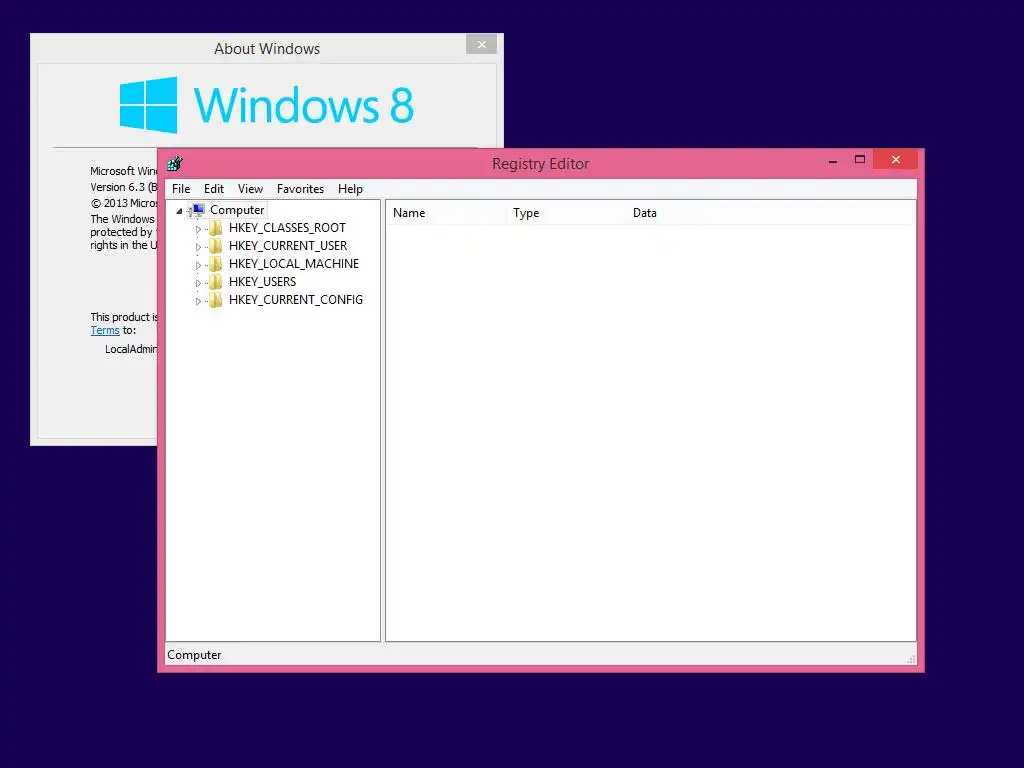Click the Name column header
The width and height of the screenshot is (1024, 768).
pyautogui.click(x=446, y=213)
